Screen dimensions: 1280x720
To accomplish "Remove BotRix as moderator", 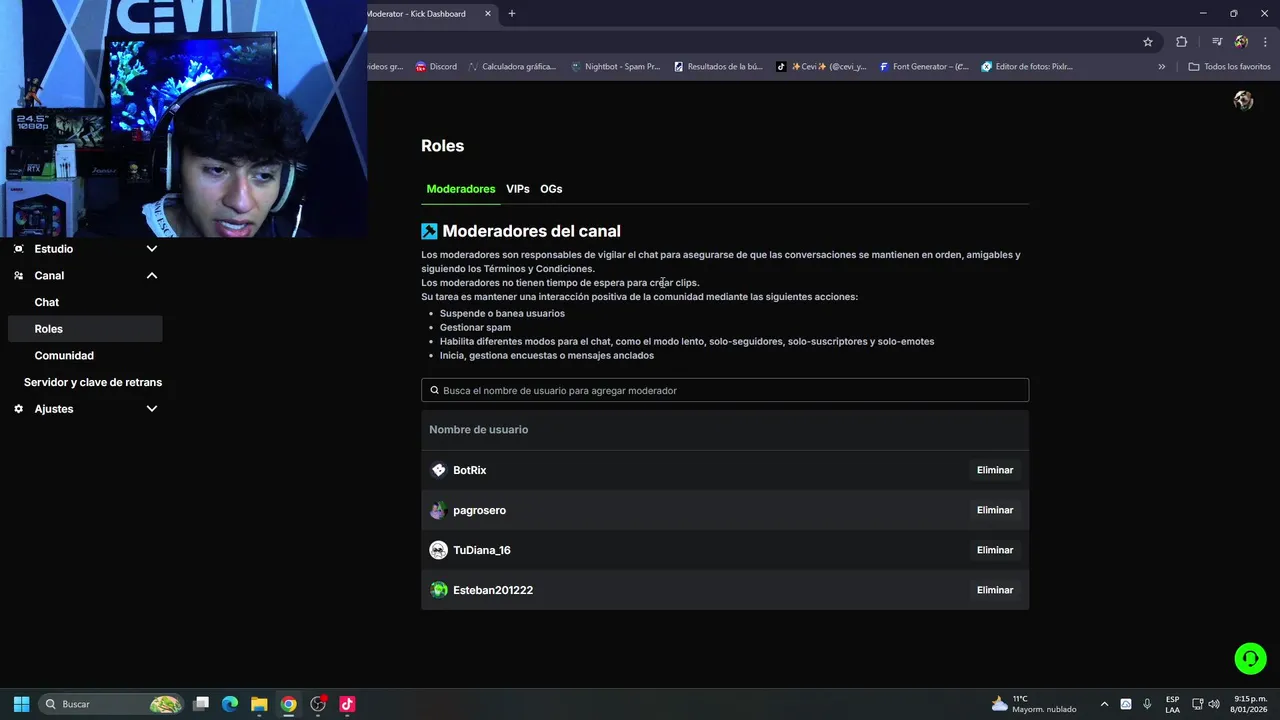I will (995, 470).
